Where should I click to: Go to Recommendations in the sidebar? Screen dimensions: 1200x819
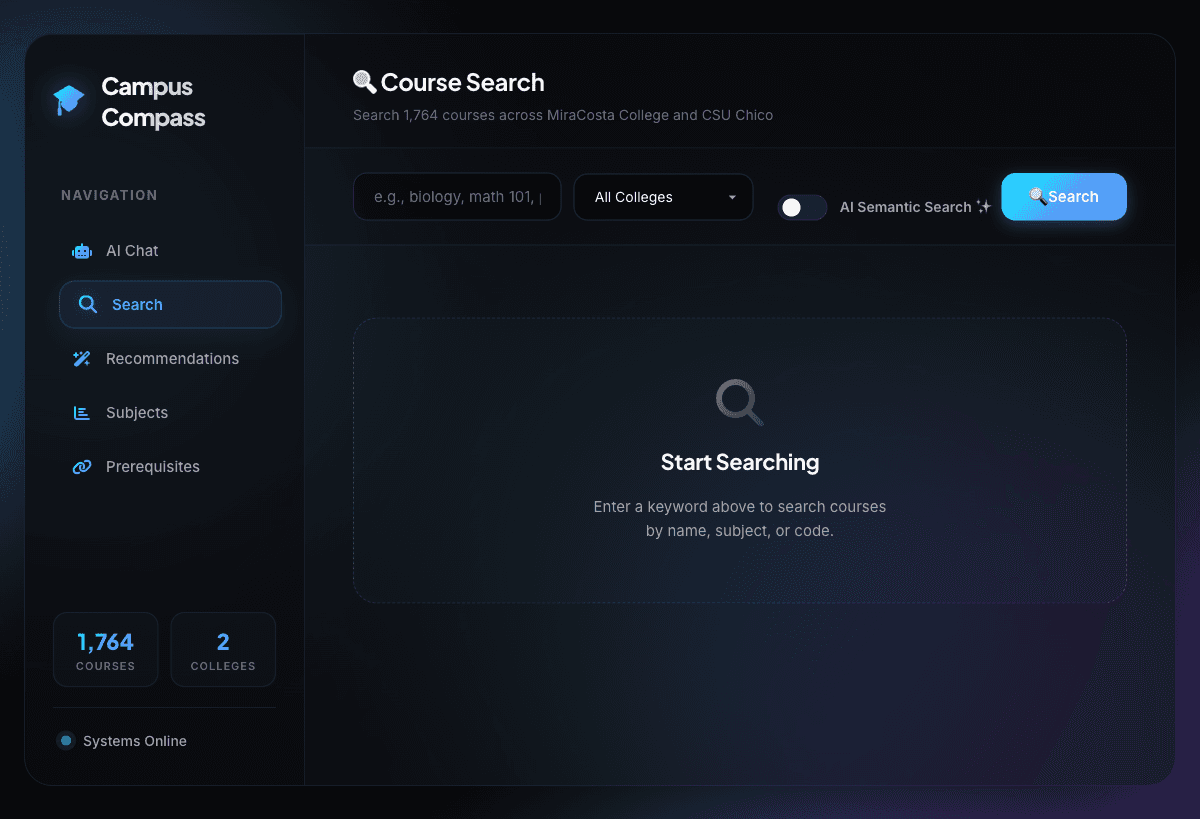click(x=170, y=359)
